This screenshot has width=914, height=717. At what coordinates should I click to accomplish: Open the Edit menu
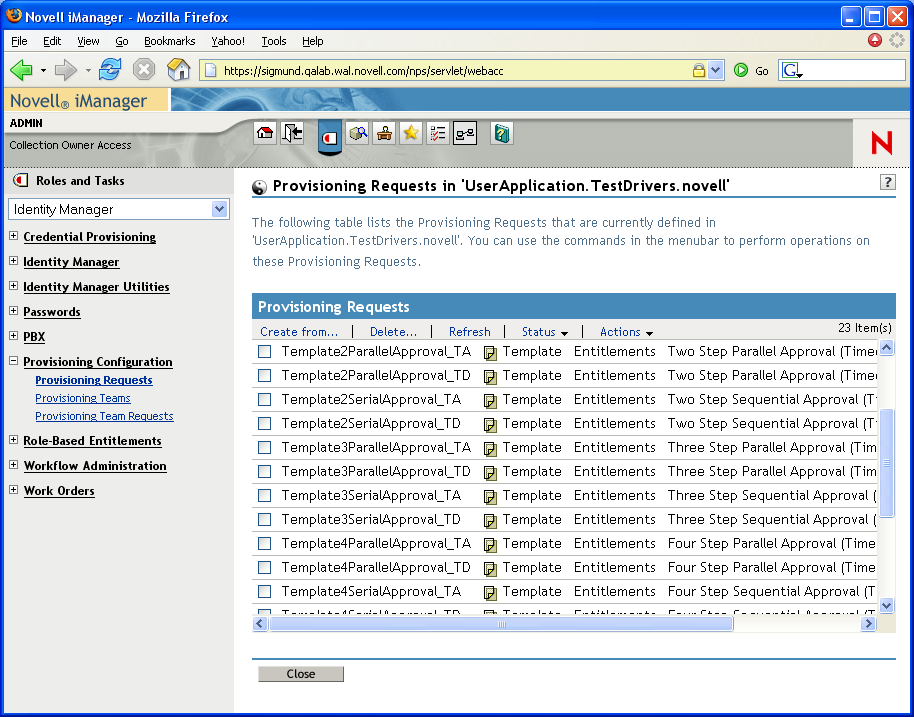[52, 41]
